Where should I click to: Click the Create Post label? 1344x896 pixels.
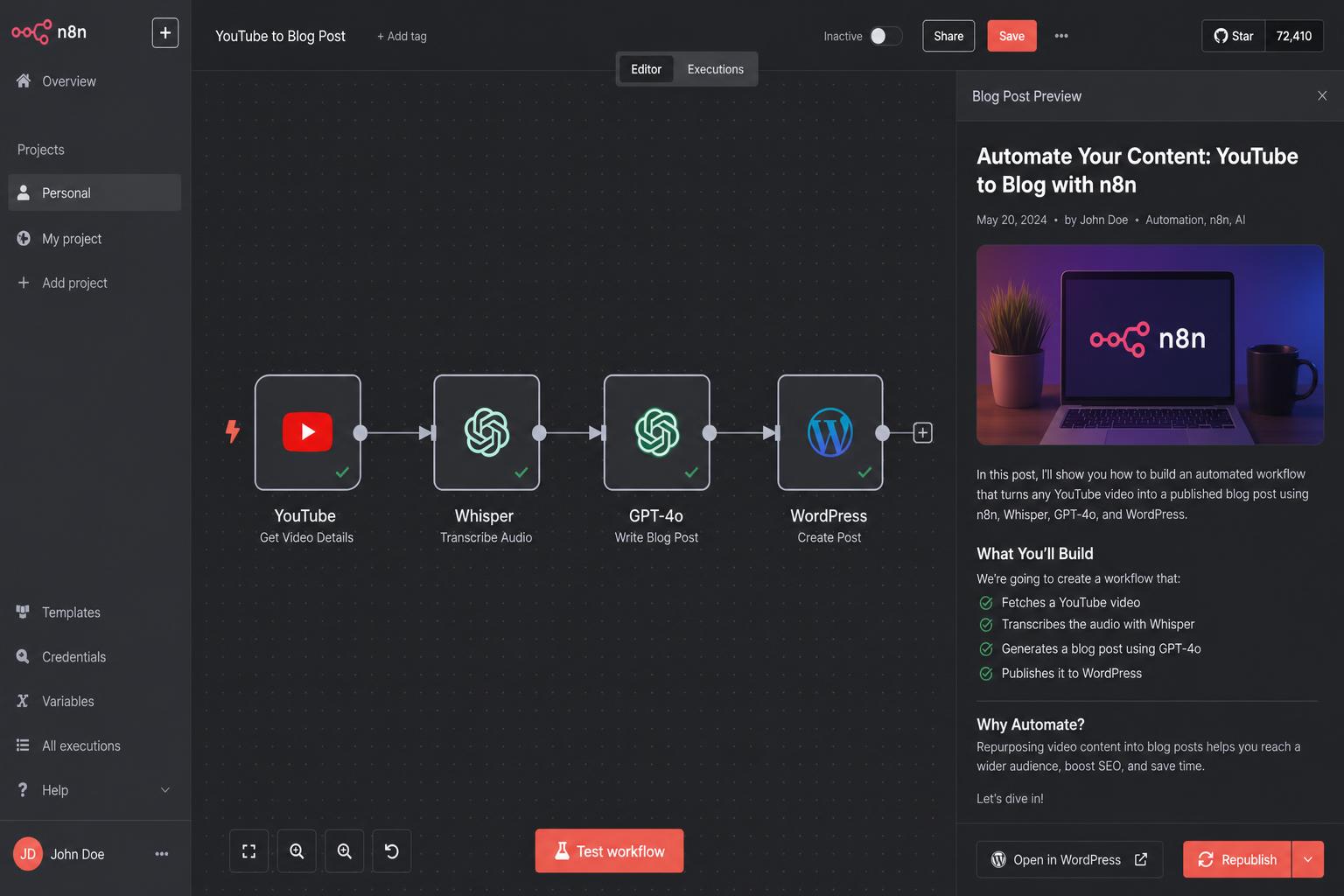pyautogui.click(x=829, y=537)
